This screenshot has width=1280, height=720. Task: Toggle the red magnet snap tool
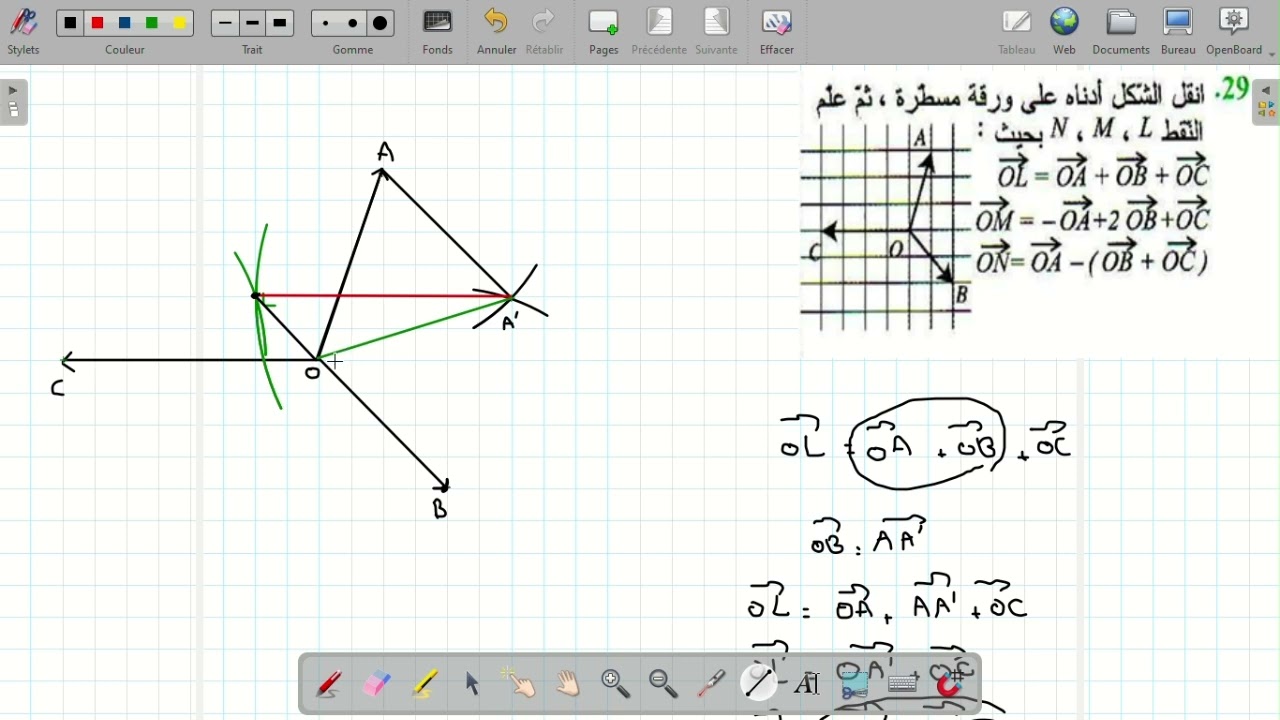(951, 684)
